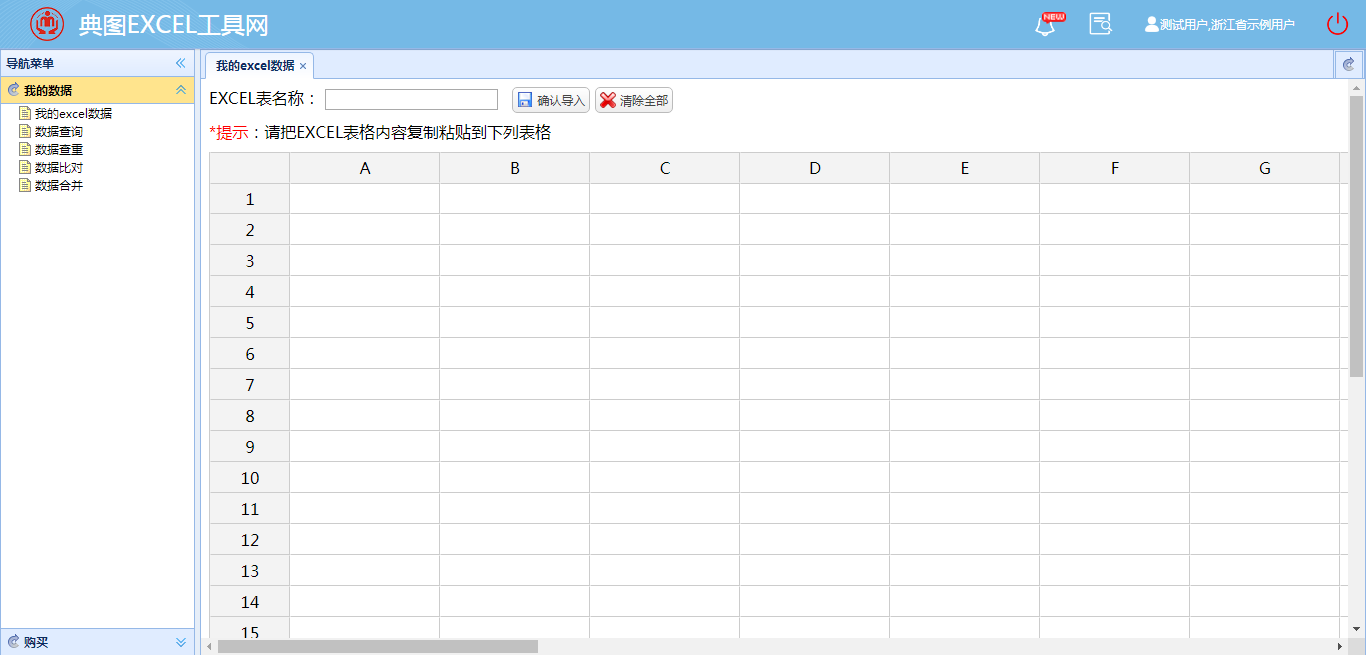Click the refresh icon at tab bar right
Viewport: 1366px width, 655px height.
(x=1348, y=64)
